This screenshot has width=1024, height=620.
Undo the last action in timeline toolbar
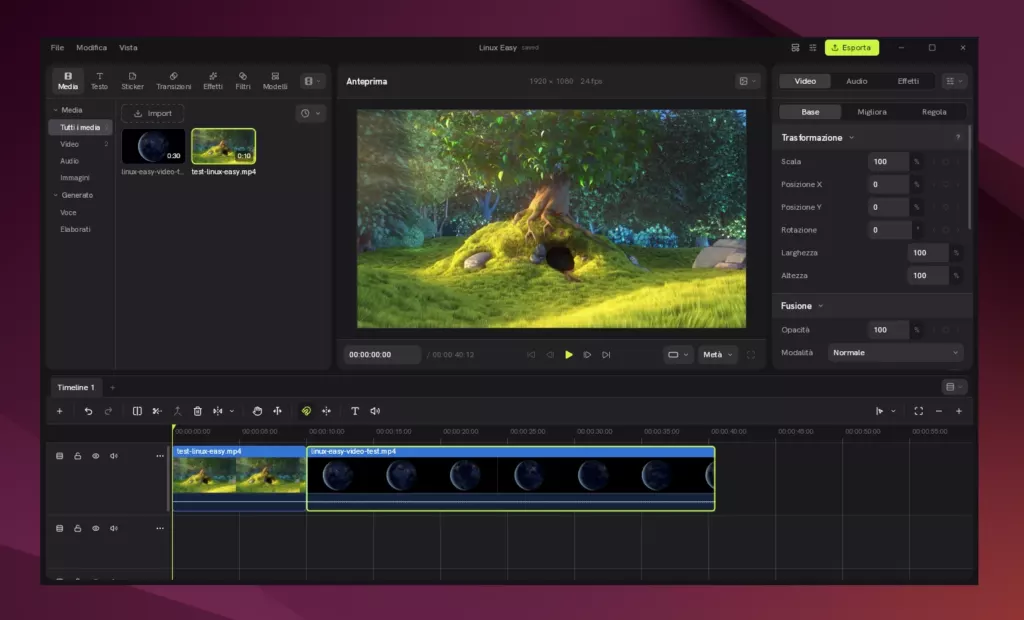coord(88,411)
